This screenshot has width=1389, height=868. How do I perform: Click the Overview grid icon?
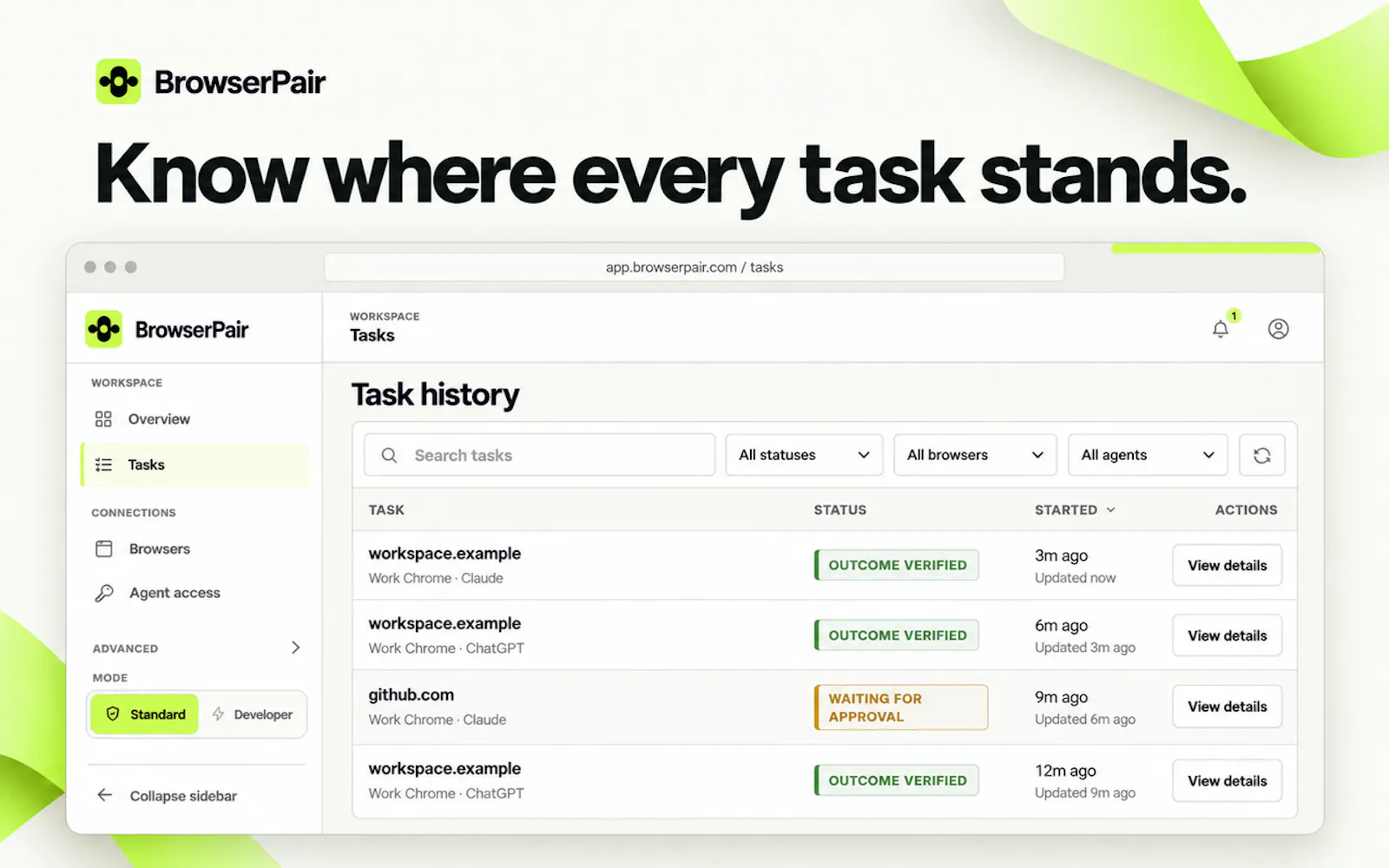[x=103, y=419]
